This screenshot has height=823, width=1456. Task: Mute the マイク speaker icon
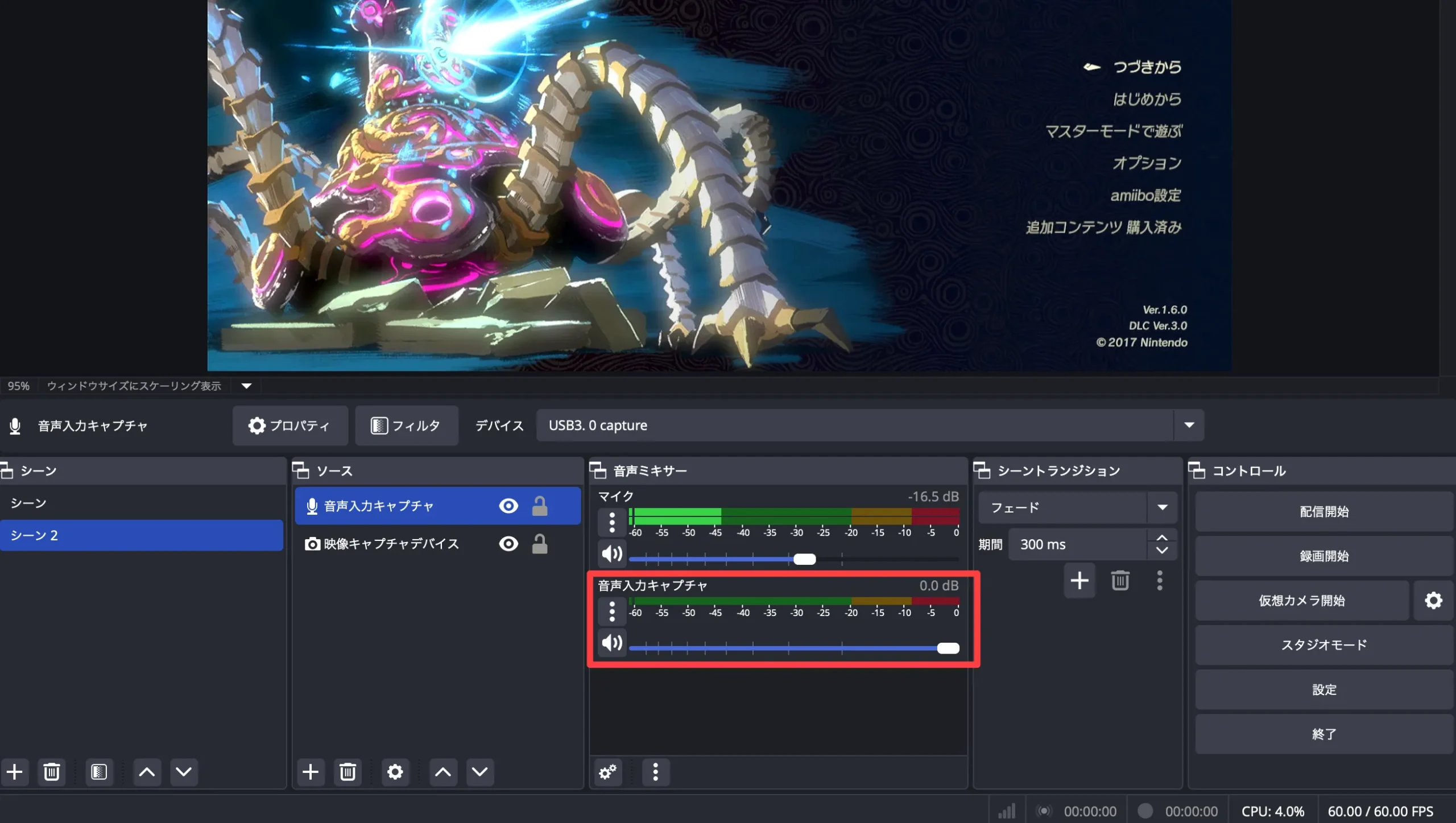pyautogui.click(x=612, y=553)
